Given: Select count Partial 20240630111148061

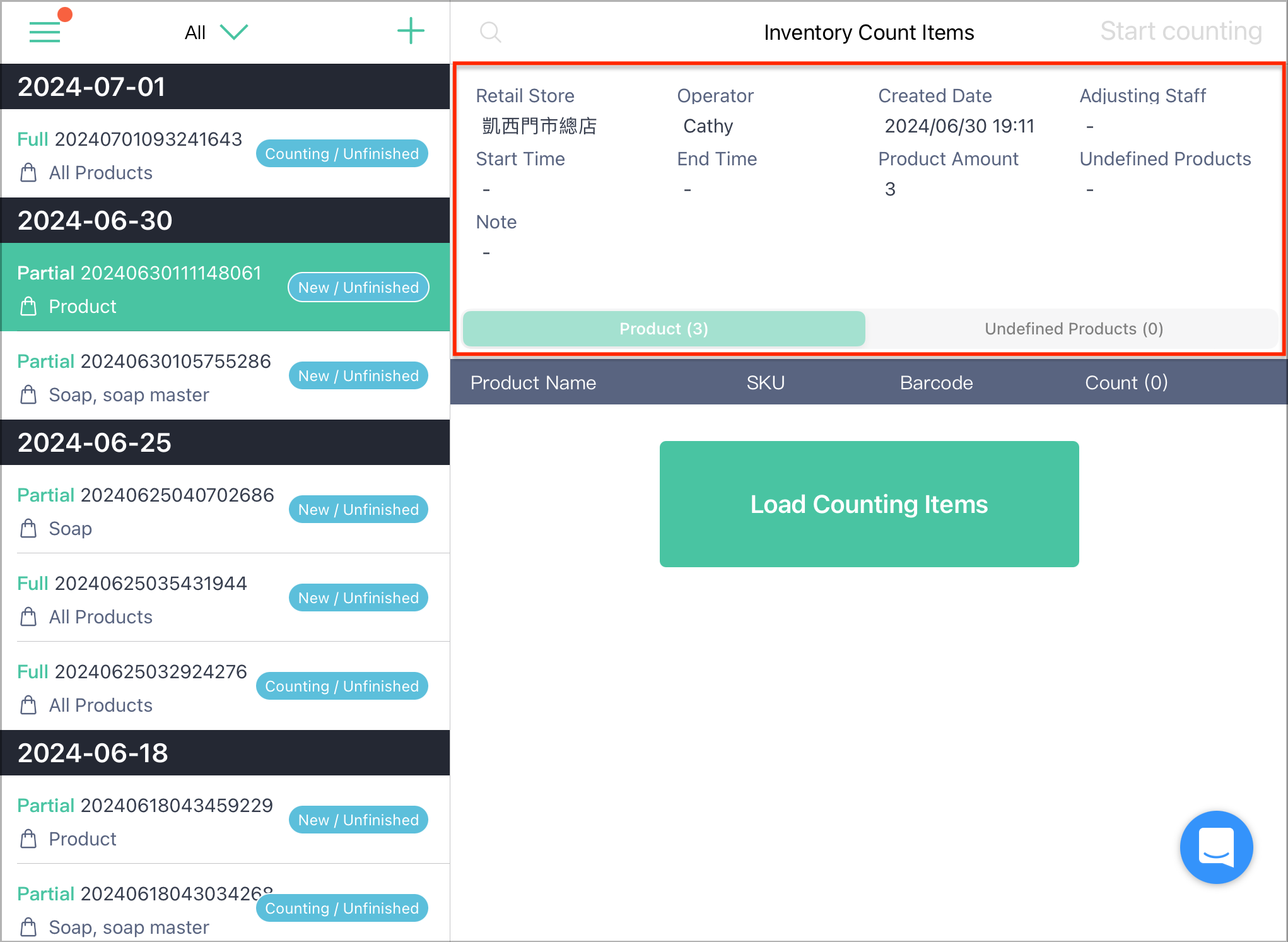Looking at the screenshot, I should tap(225, 287).
